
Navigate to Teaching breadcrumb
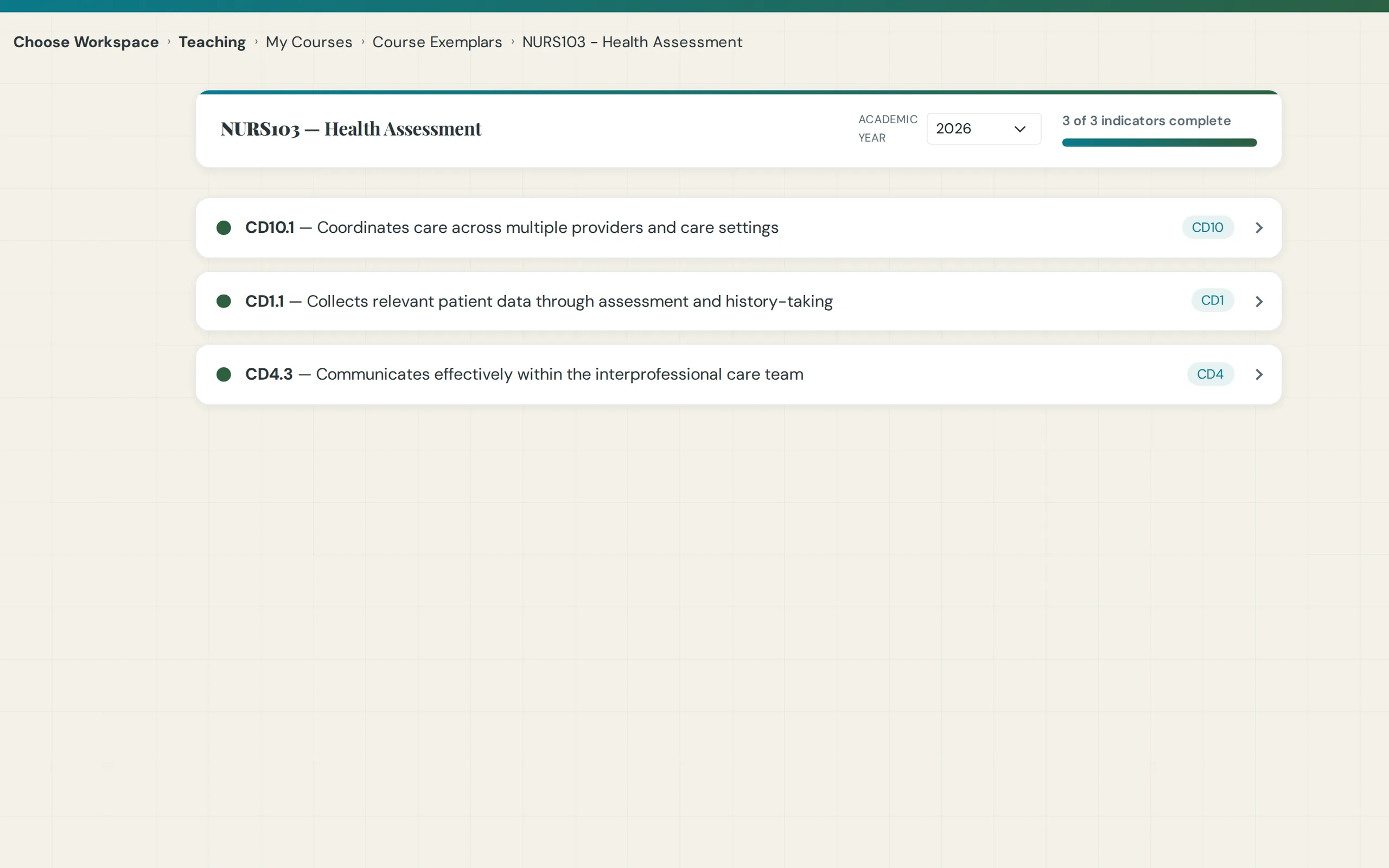point(212,42)
